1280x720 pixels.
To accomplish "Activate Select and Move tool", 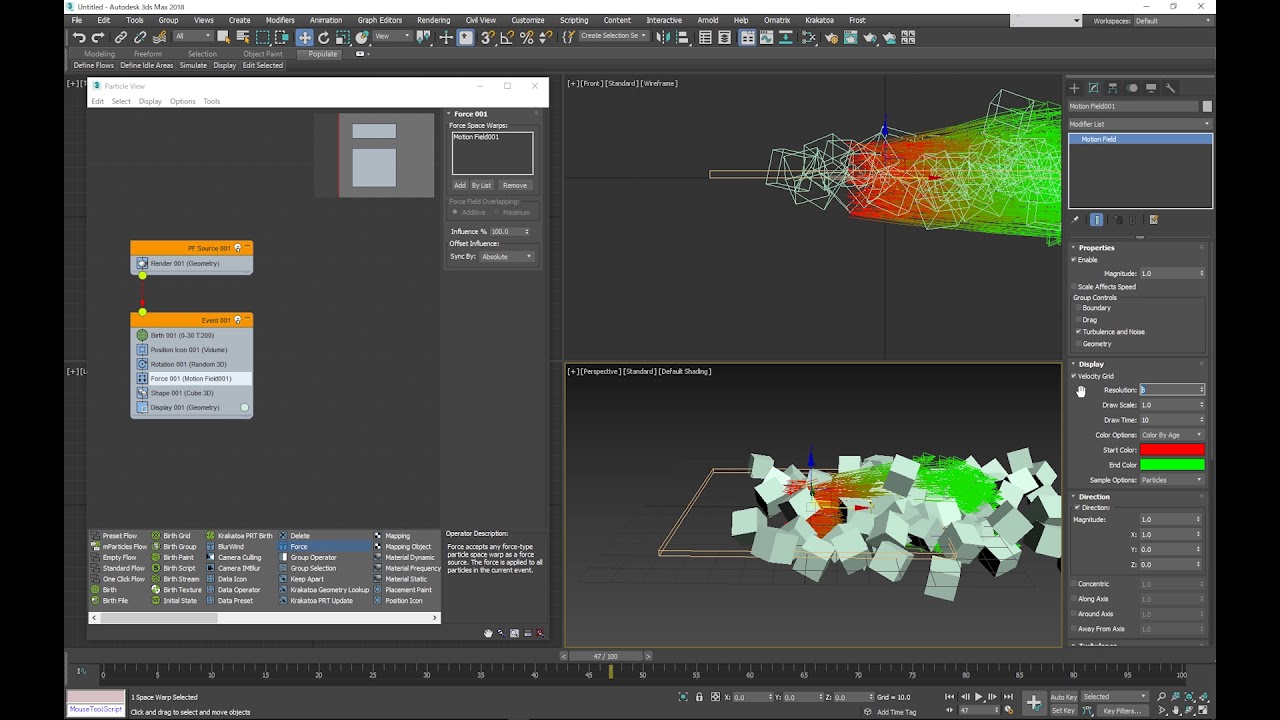I will (304, 37).
